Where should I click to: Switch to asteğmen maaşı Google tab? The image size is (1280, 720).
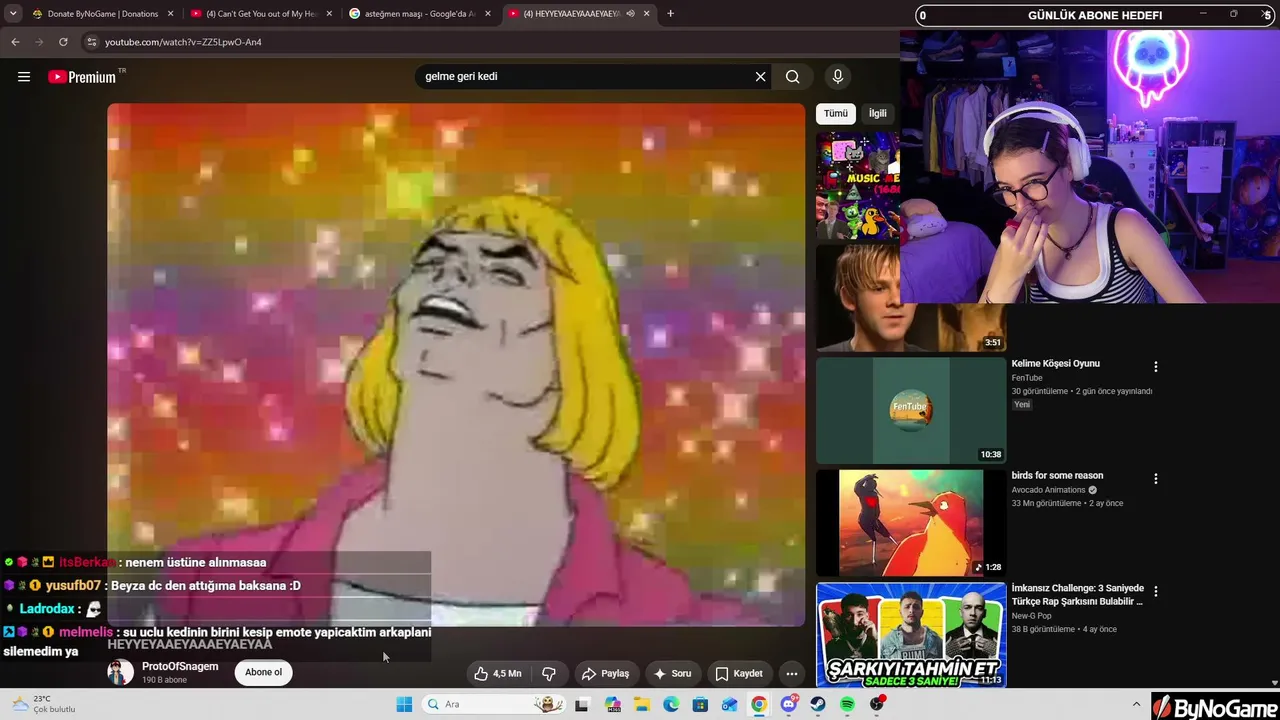(x=420, y=14)
